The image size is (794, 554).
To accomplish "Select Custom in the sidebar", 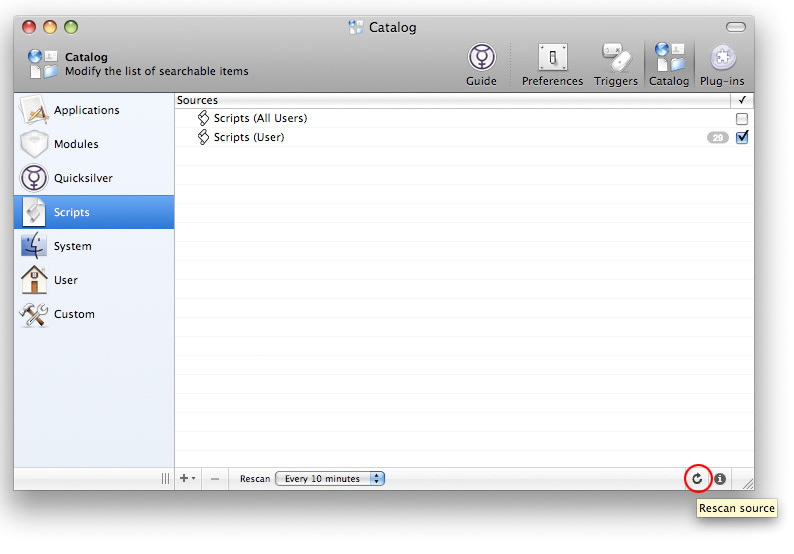I will pyautogui.click(x=94, y=313).
